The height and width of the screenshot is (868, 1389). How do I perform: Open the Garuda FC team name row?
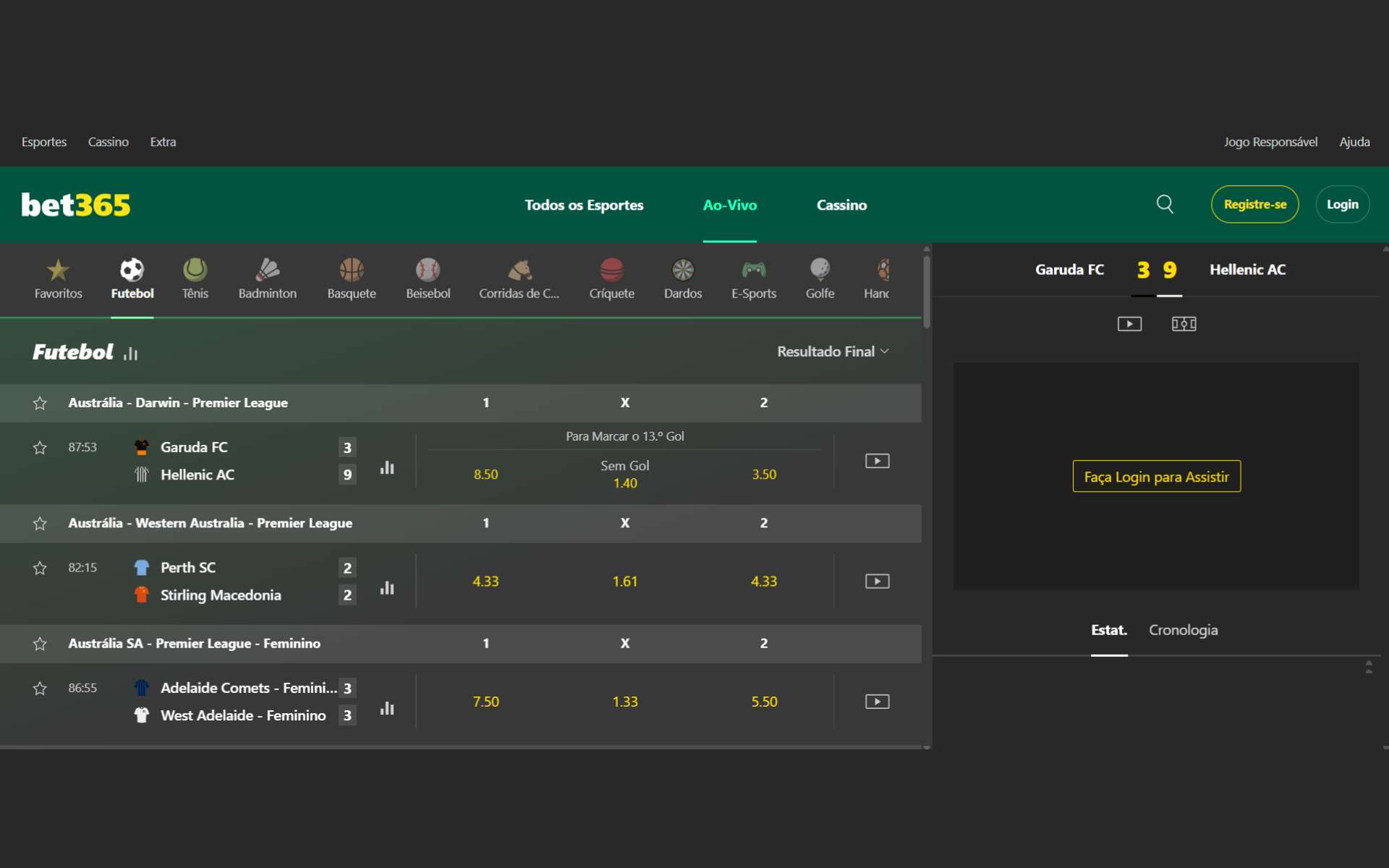[194, 448]
